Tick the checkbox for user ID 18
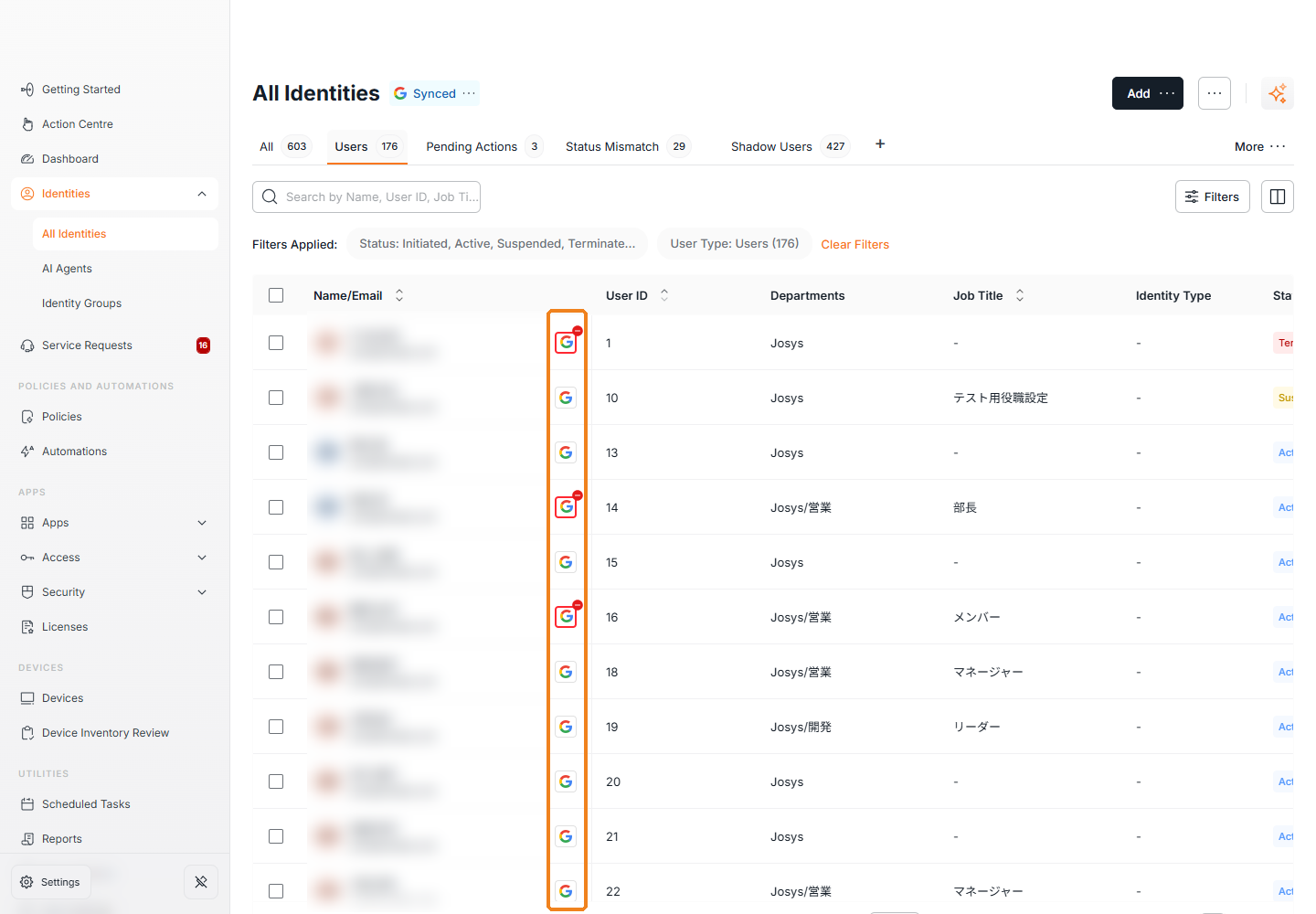 click(276, 672)
